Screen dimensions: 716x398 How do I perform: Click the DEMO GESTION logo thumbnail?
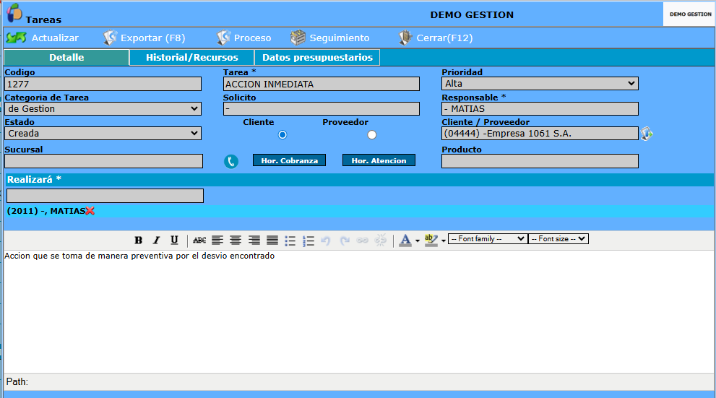point(689,14)
